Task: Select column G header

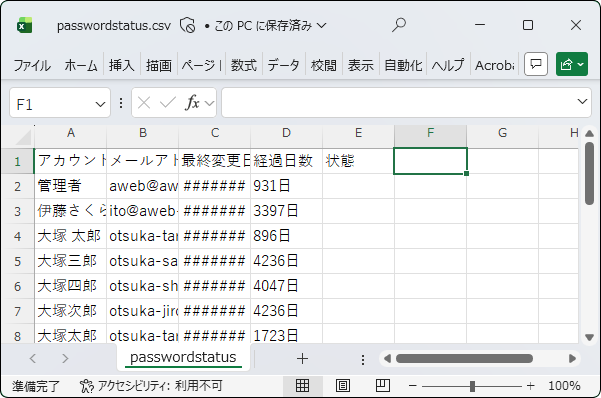Action: tap(502, 133)
